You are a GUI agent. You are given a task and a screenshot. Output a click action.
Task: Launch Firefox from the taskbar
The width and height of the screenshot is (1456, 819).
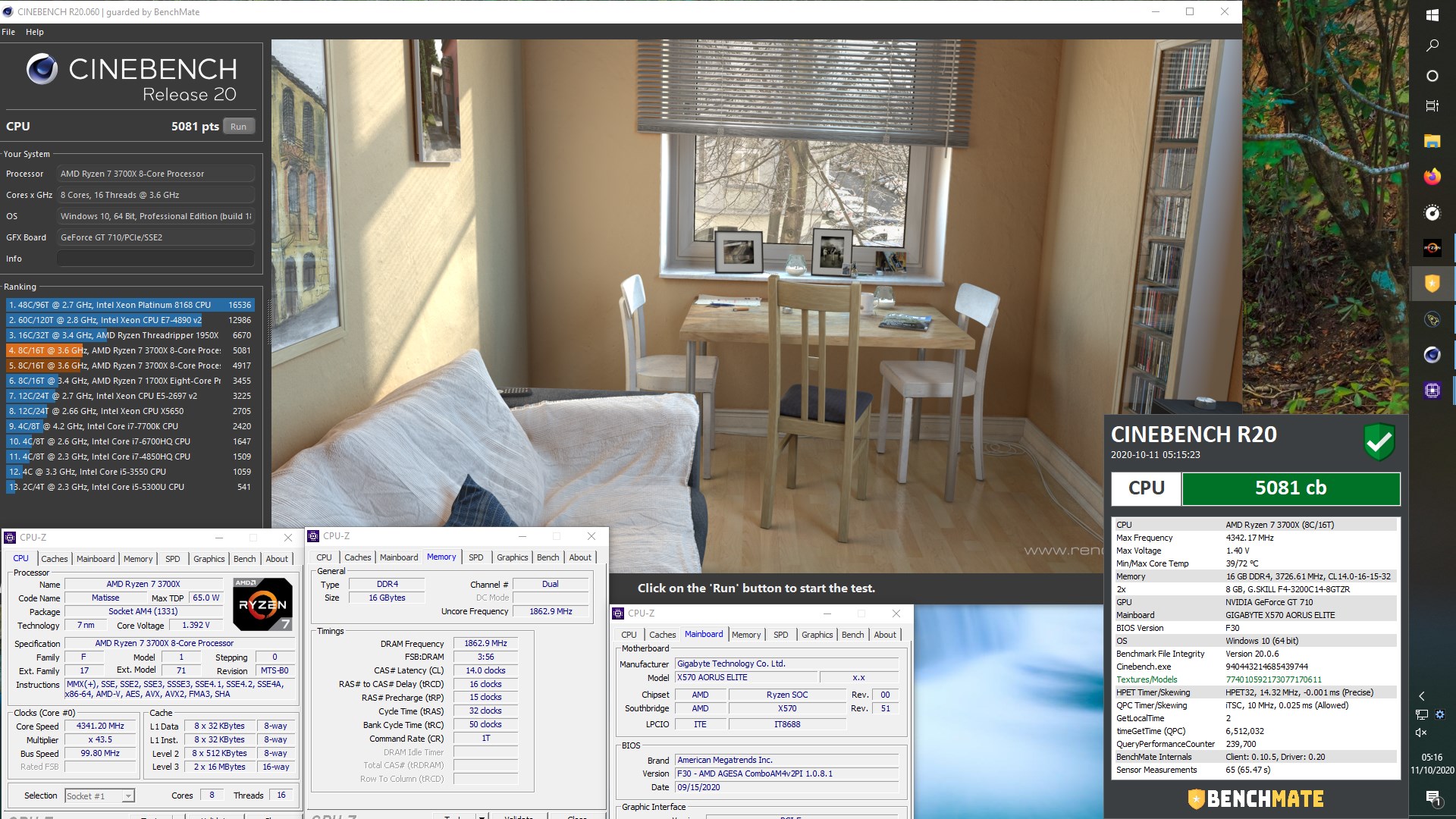point(1432,177)
